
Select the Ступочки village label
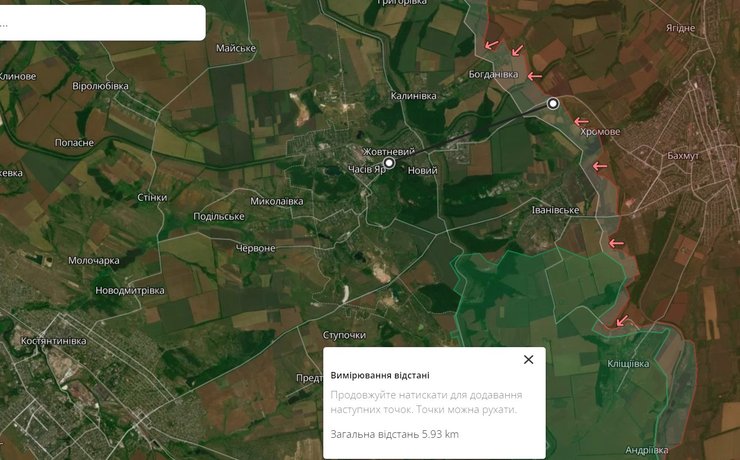(x=344, y=335)
